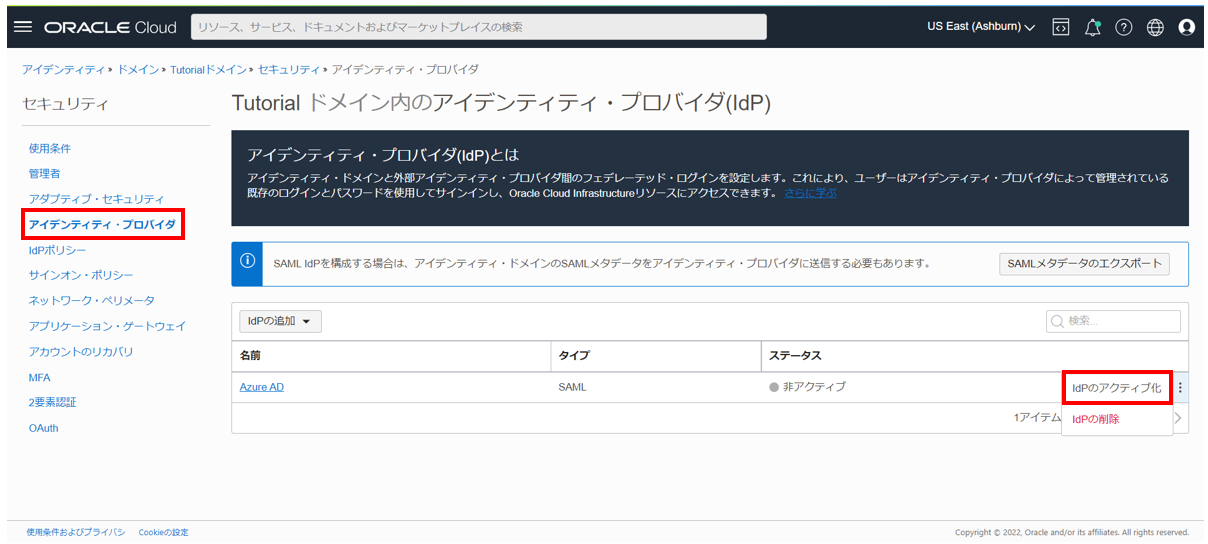The image size is (1208, 544).
Task: Click the SAMLメタデータのエクスポート button
Action: pyautogui.click(x=1084, y=263)
